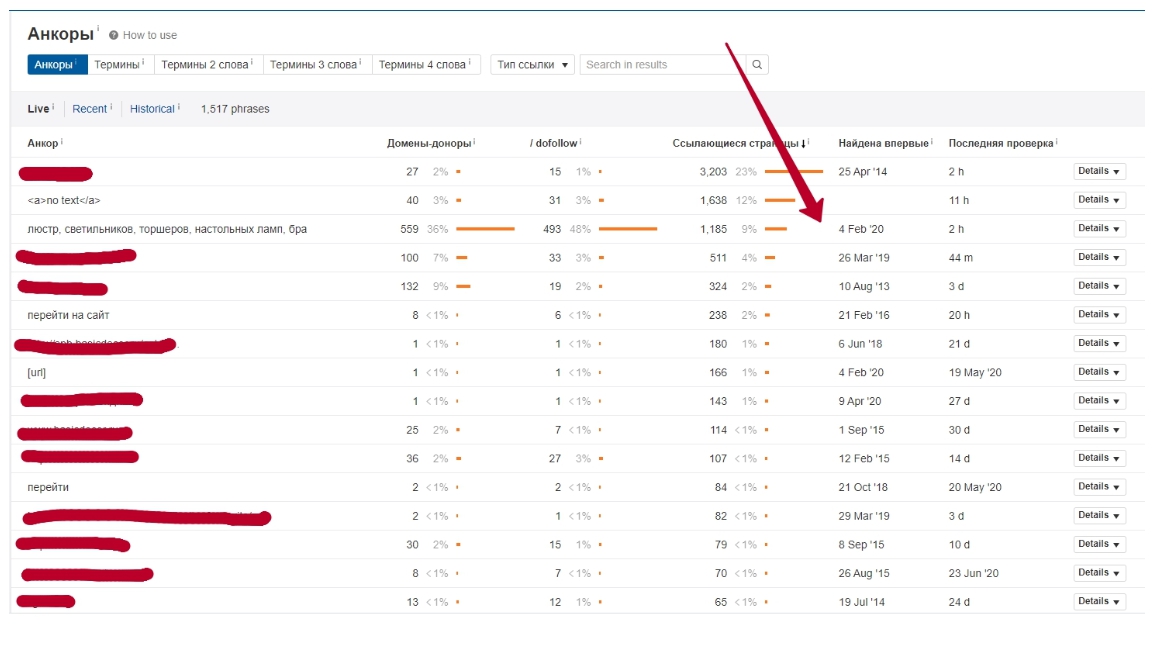Open Details for the [url] anchor row
The height and width of the screenshot is (655, 1152).
click(1099, 372)
